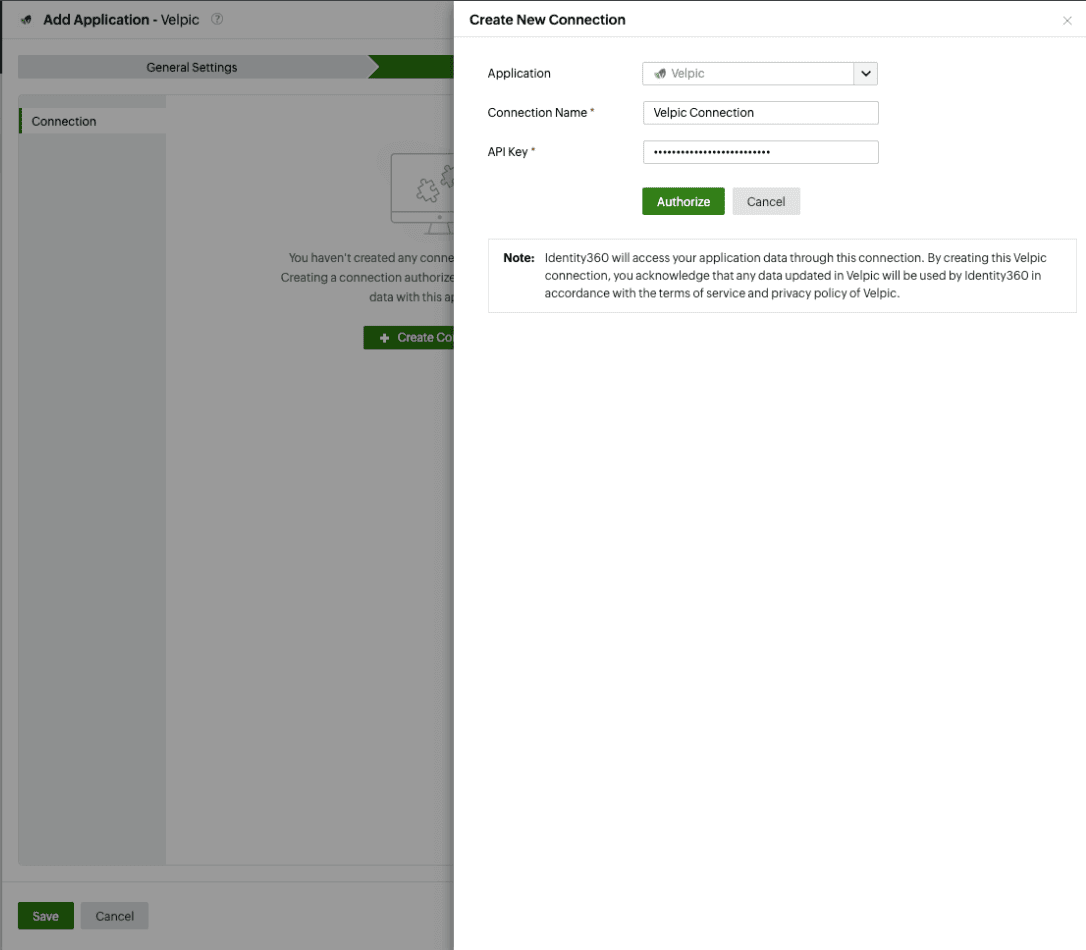Screen dimensions: 1086x950
Task: Focus the Connection Name input field
Action: point(760,113)
